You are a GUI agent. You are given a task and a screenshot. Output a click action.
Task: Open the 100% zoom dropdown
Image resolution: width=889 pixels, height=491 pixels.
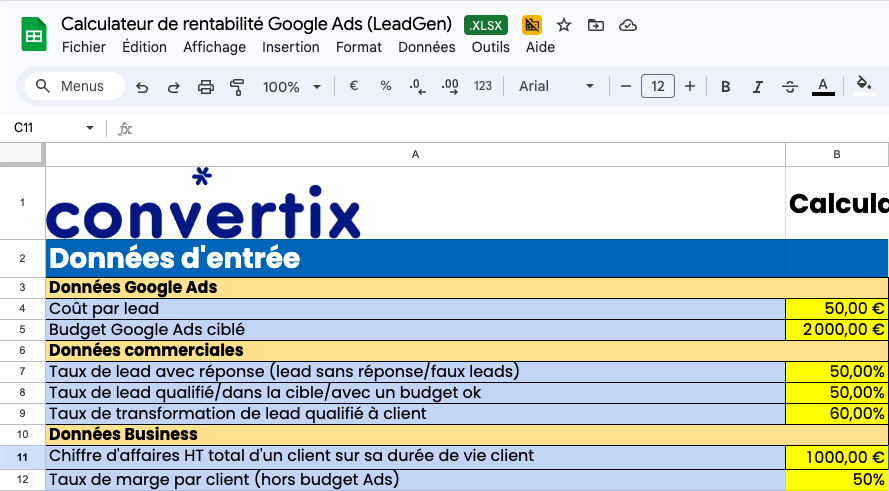(x=291, y=87)
